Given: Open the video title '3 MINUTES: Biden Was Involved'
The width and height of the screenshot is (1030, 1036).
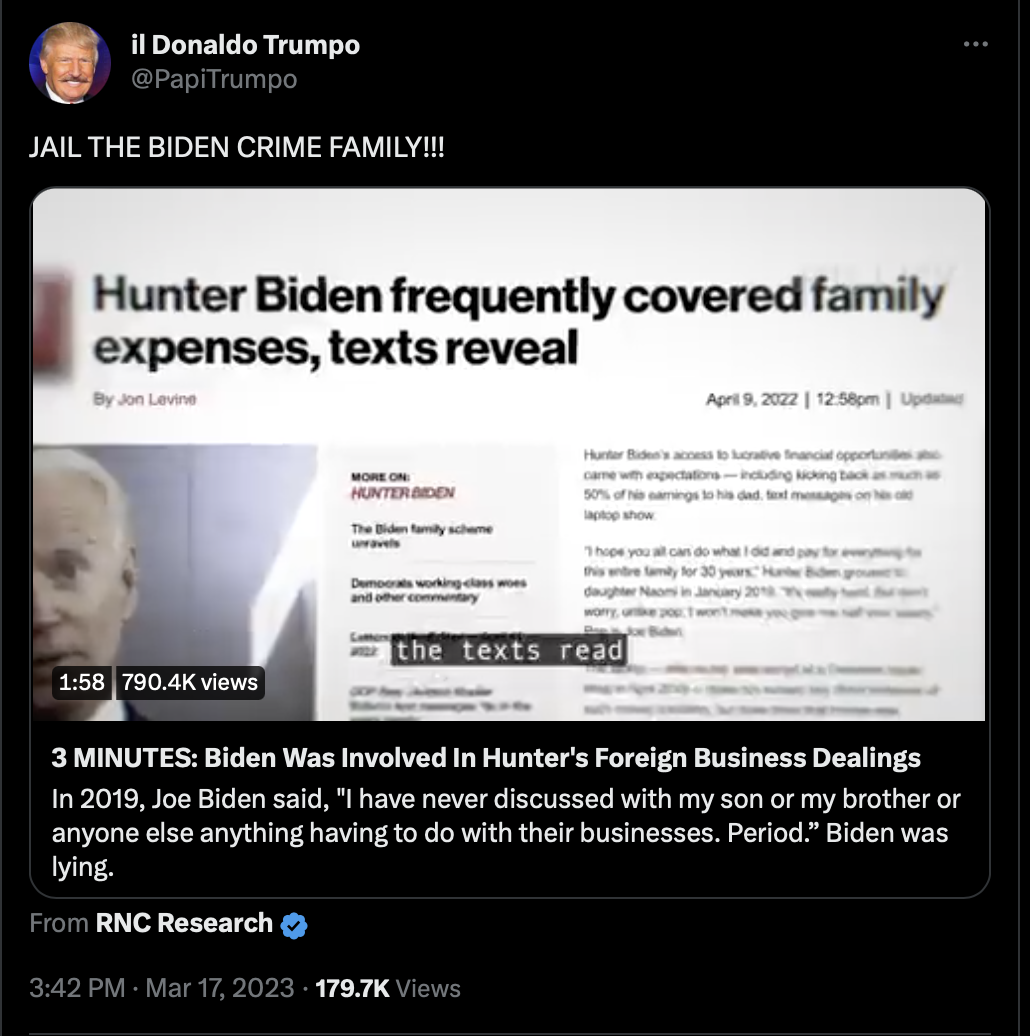Looking at the screenshot, I should 486,758.
